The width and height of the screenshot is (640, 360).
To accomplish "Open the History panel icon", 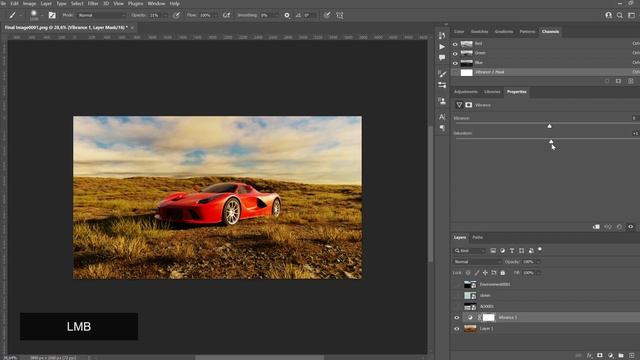I will (x=442, y=36).
